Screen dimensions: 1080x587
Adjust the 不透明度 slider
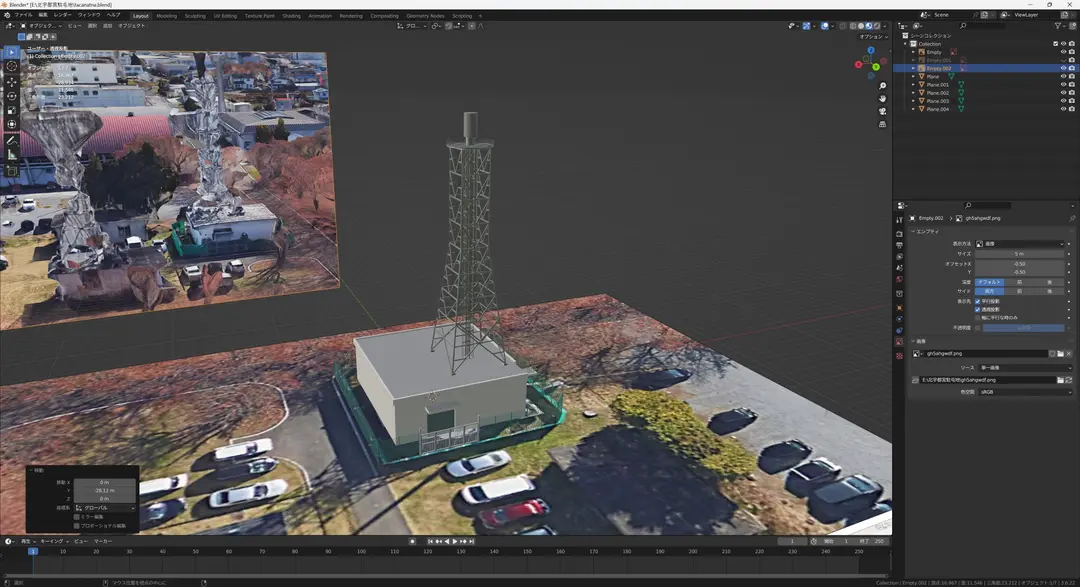pyautogui.click(x=1024, y=328)
